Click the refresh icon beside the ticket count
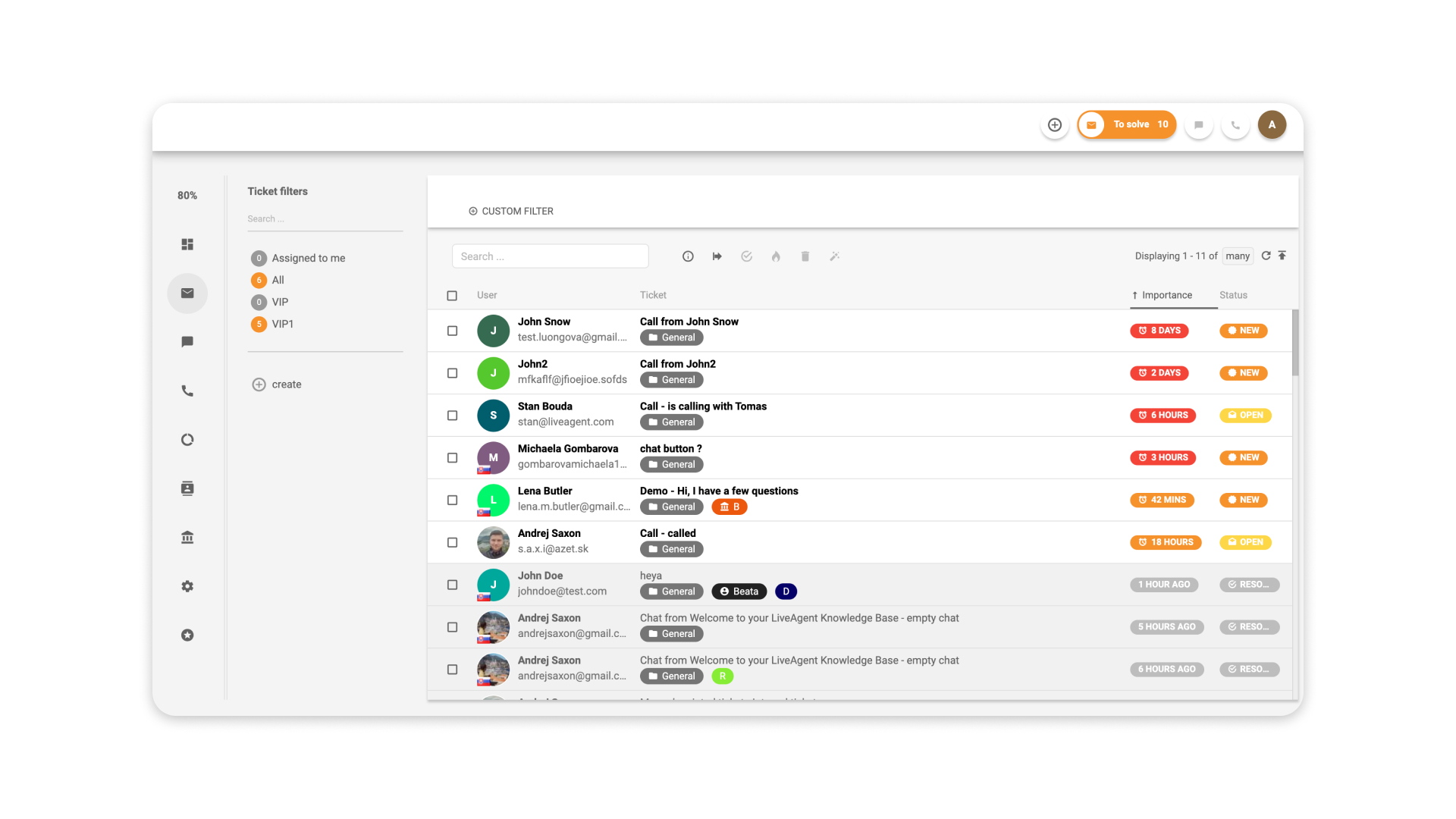This screenshot has height=819, width=1456. [1266, 256]
